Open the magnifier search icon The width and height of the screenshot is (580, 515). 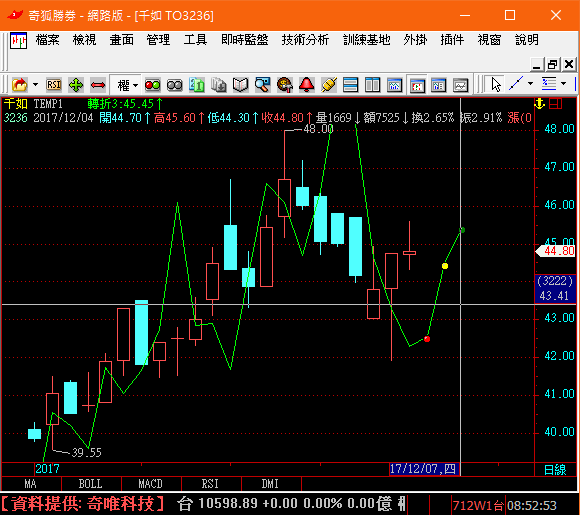[262, 85]
